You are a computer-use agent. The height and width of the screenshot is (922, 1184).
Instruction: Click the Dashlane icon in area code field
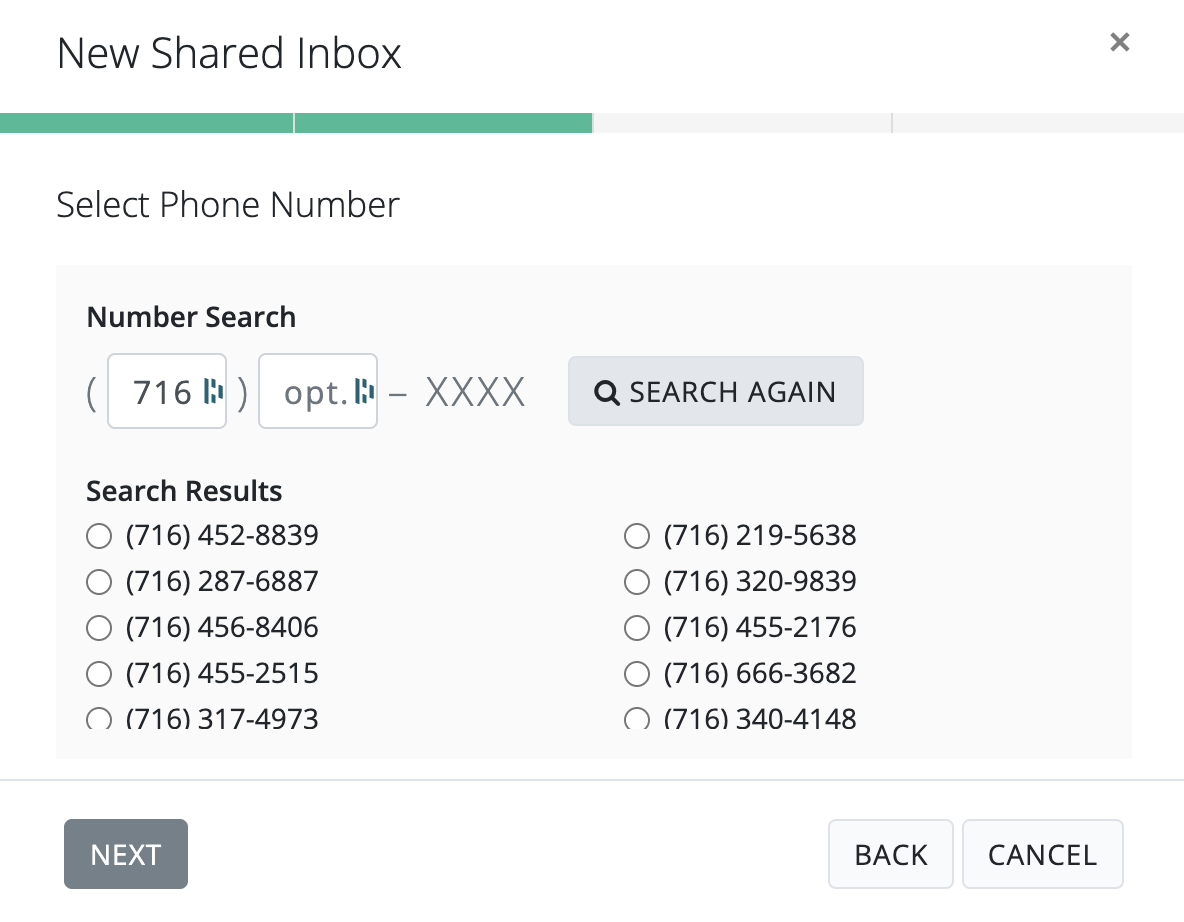tap(213, 392)
